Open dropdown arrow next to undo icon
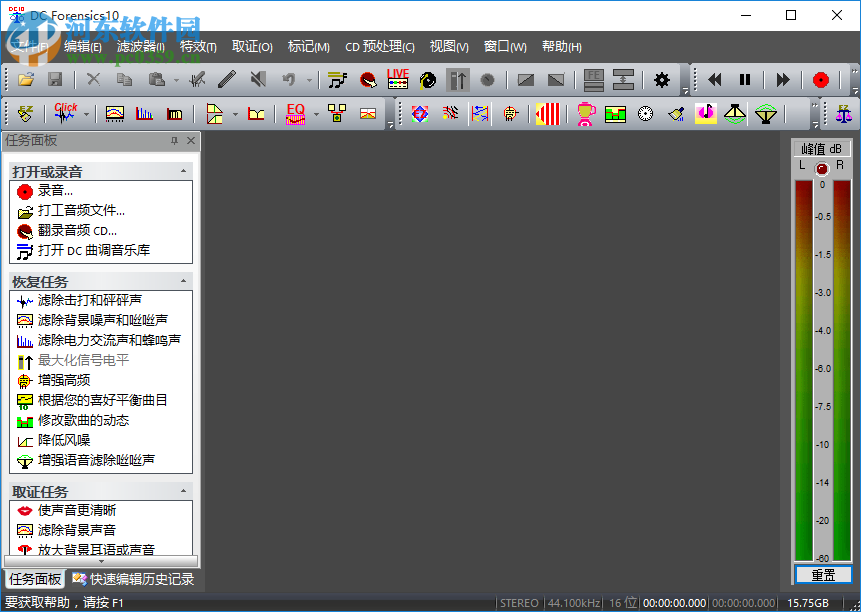Screen dimensions: 861x612 [309, 81]
